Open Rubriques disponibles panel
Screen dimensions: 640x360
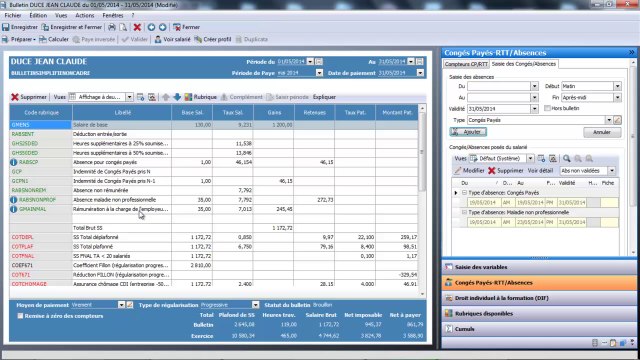point(539,313)
